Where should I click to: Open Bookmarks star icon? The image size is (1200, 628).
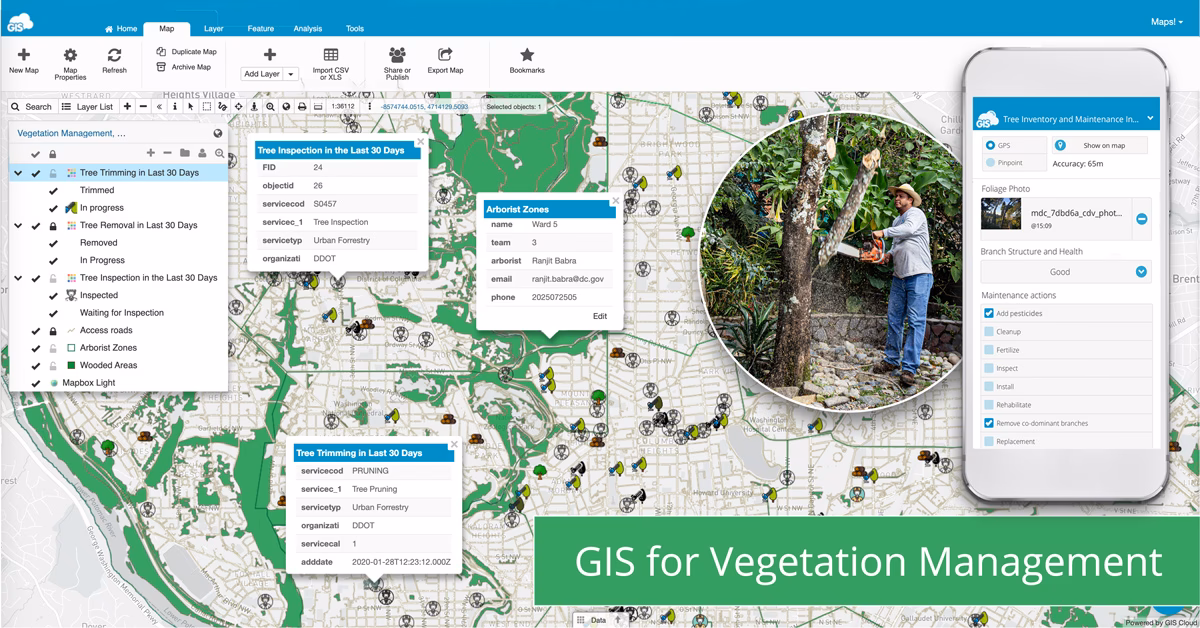[527, 55]
